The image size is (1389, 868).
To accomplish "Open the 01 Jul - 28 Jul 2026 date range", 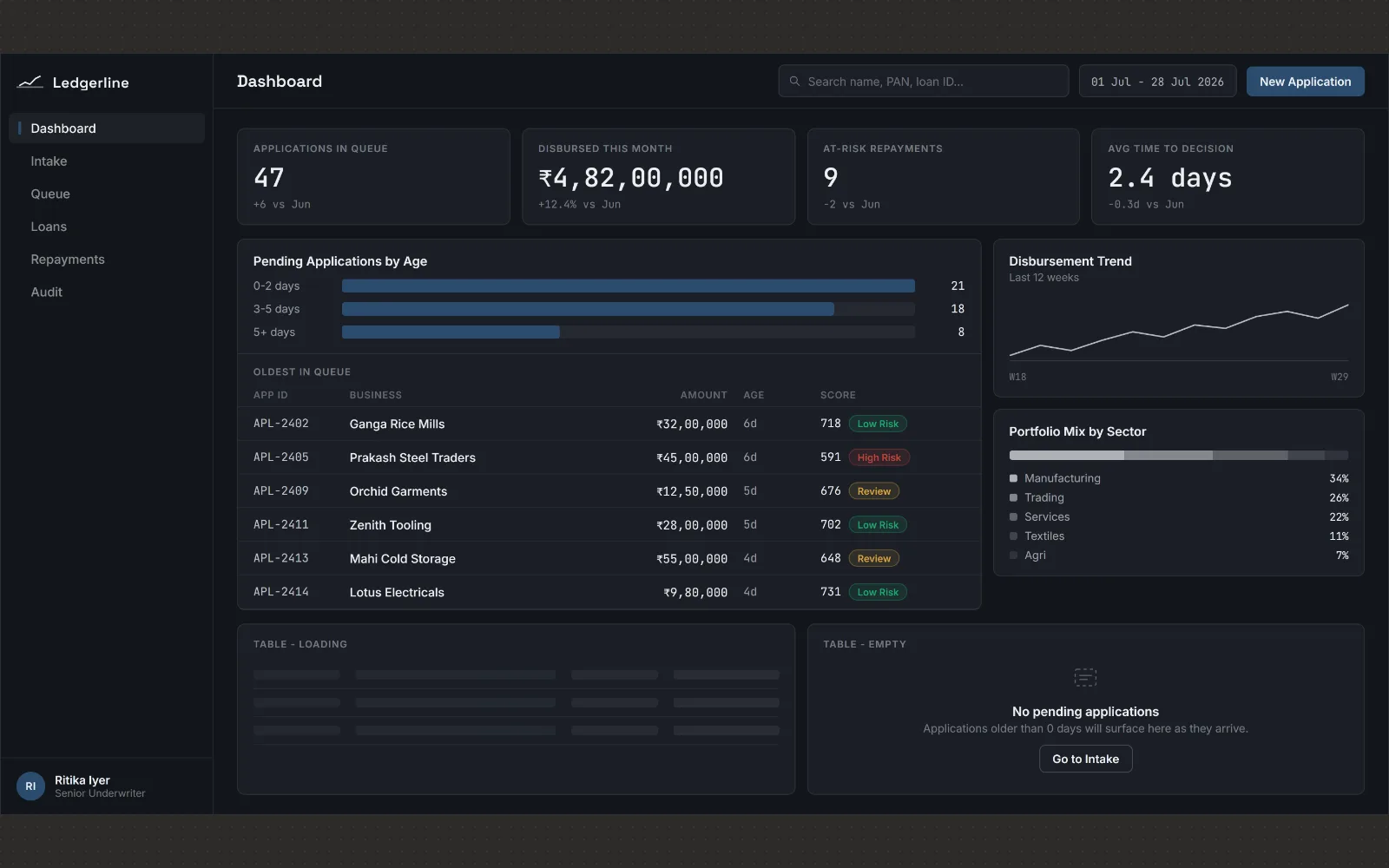I will [1157, 82].
